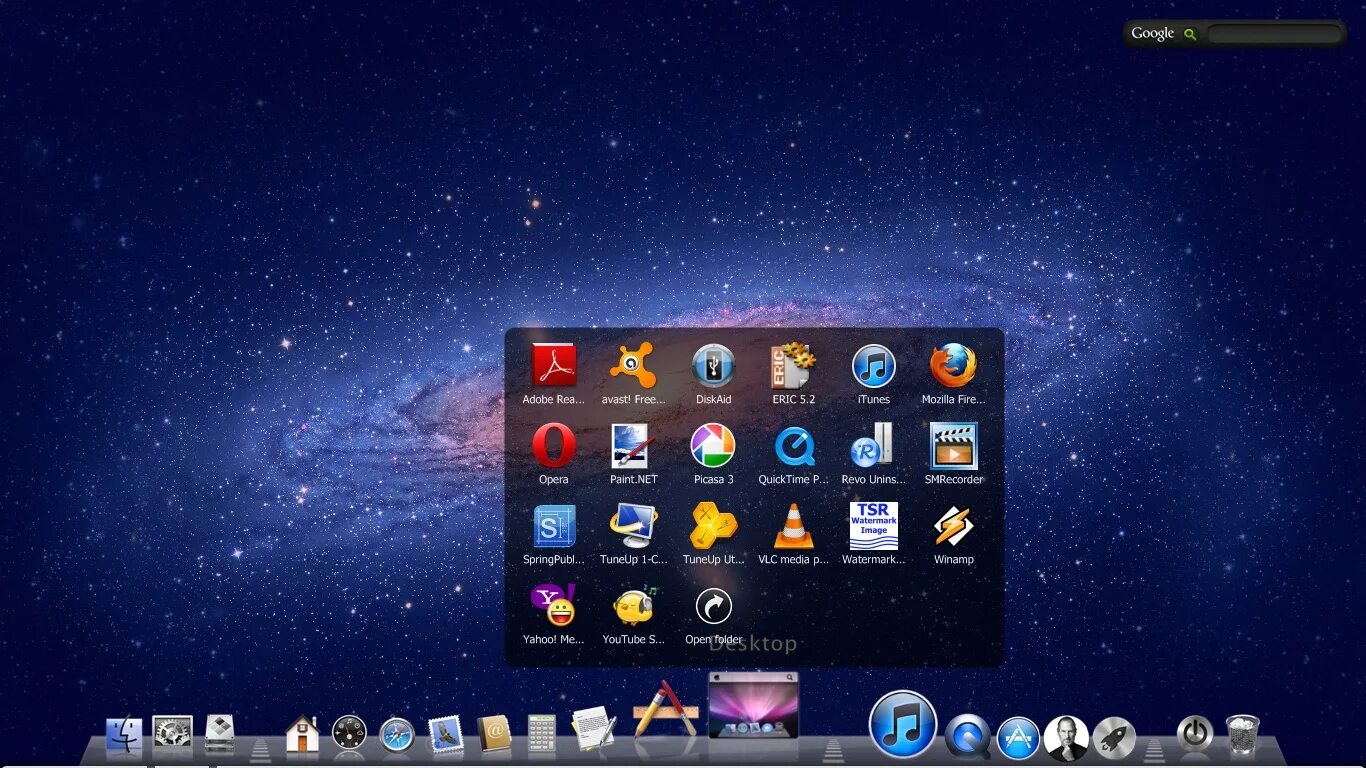Open Mozilla Firefox icon
The height and width of the screenshot is (768, 1366).
pyautogui.click(x=953, y=366)
